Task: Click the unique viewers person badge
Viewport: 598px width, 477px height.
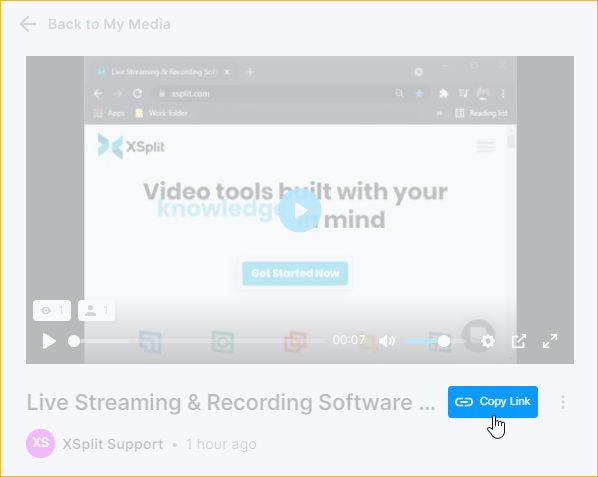Action: click(x=96, y=310)
